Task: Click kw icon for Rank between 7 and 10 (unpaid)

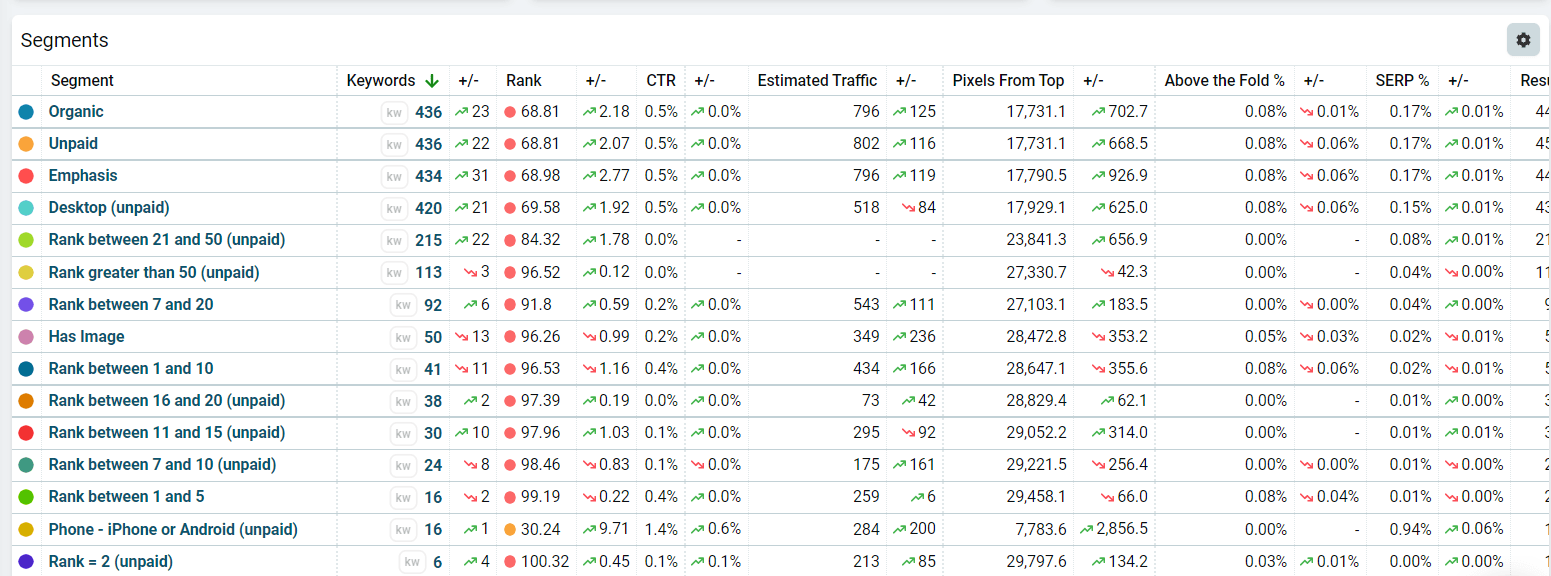Action: click(x=403, y=465)
